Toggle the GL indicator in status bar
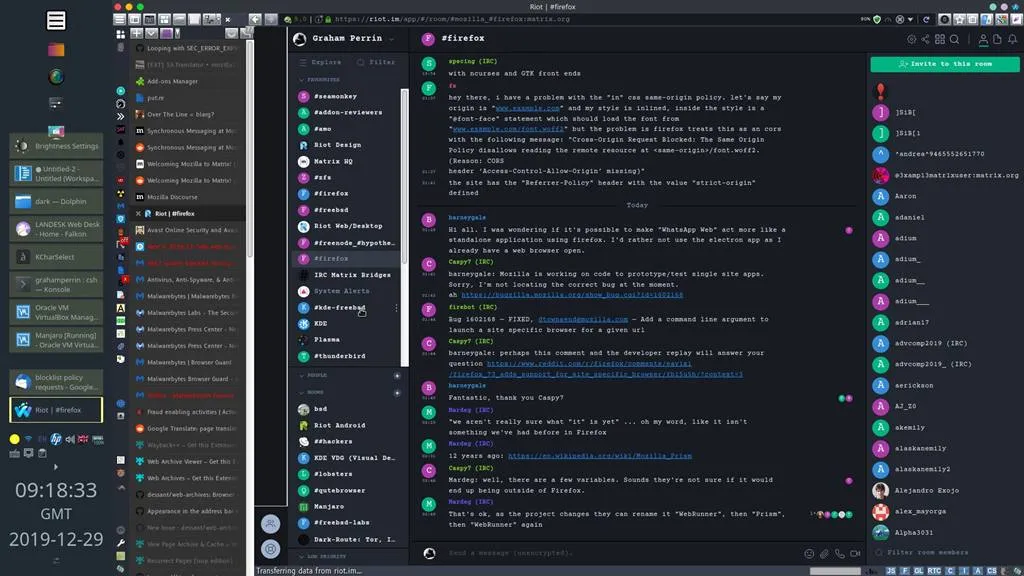 [918, 571]
